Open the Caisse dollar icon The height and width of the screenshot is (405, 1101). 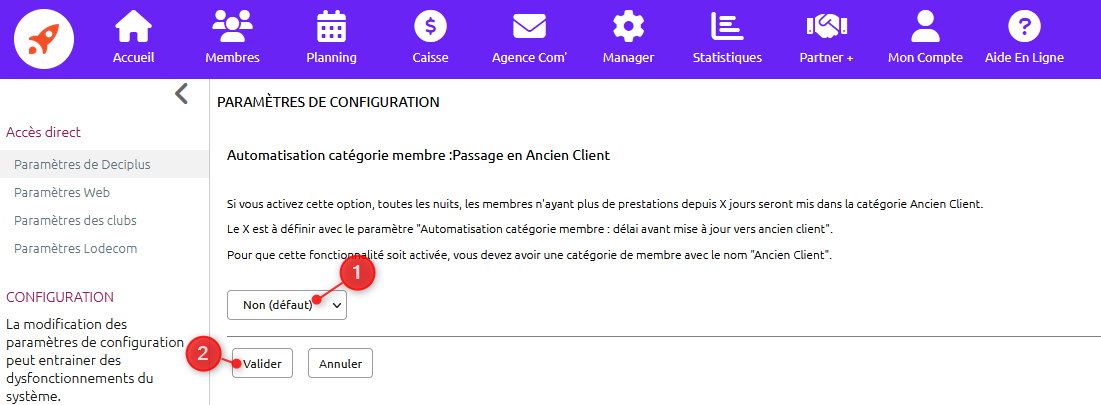pyautogui.click(x=430, y=27)
